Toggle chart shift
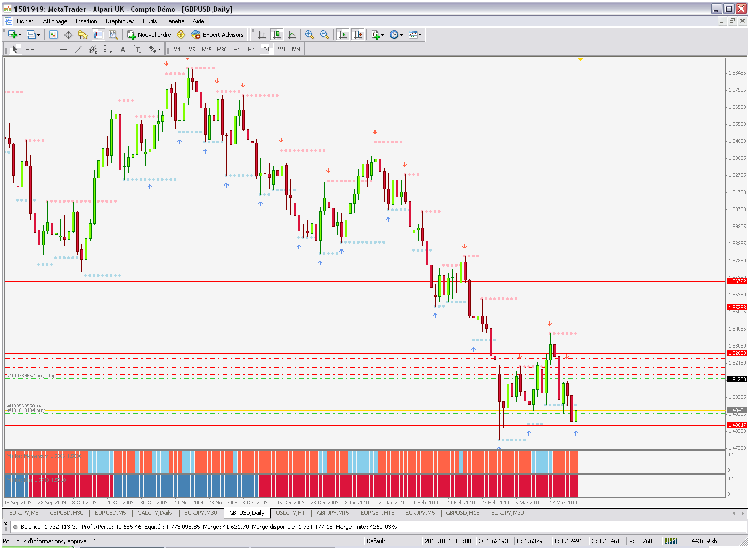Screen dimensions: 750x548 [358, 34]
